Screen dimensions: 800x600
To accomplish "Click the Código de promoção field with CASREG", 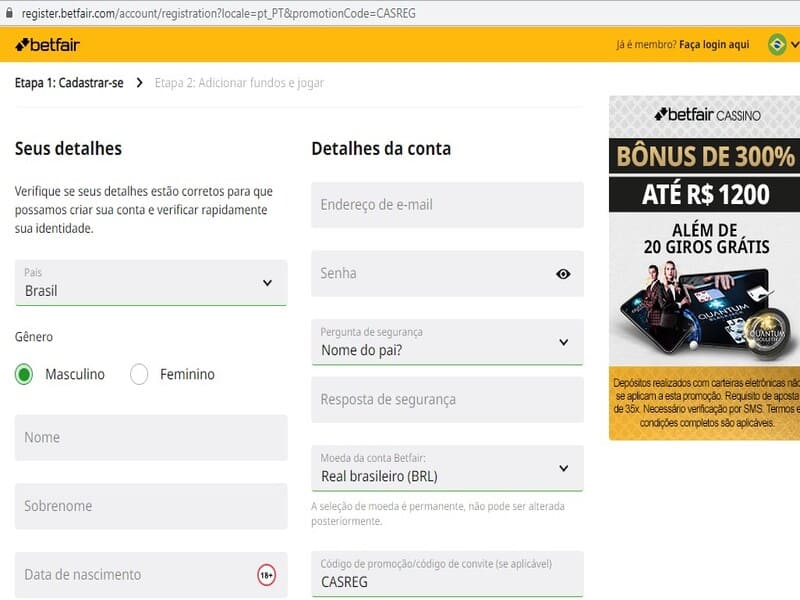I will click(x=445, y=576).
